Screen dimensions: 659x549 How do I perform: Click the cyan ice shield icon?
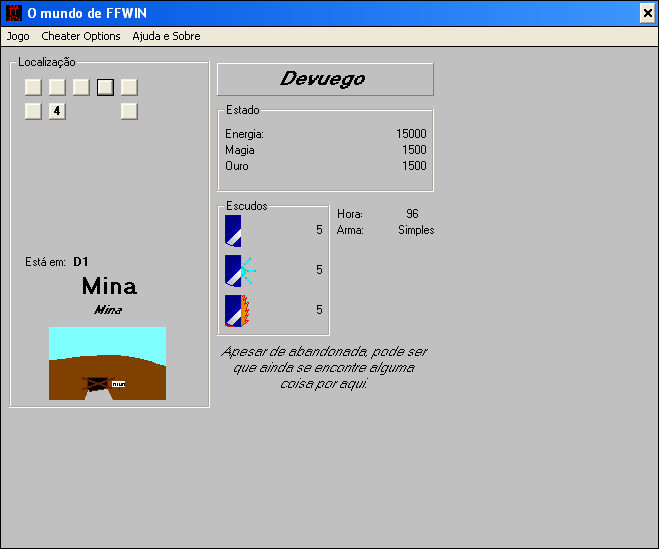[x=240, y=271]
